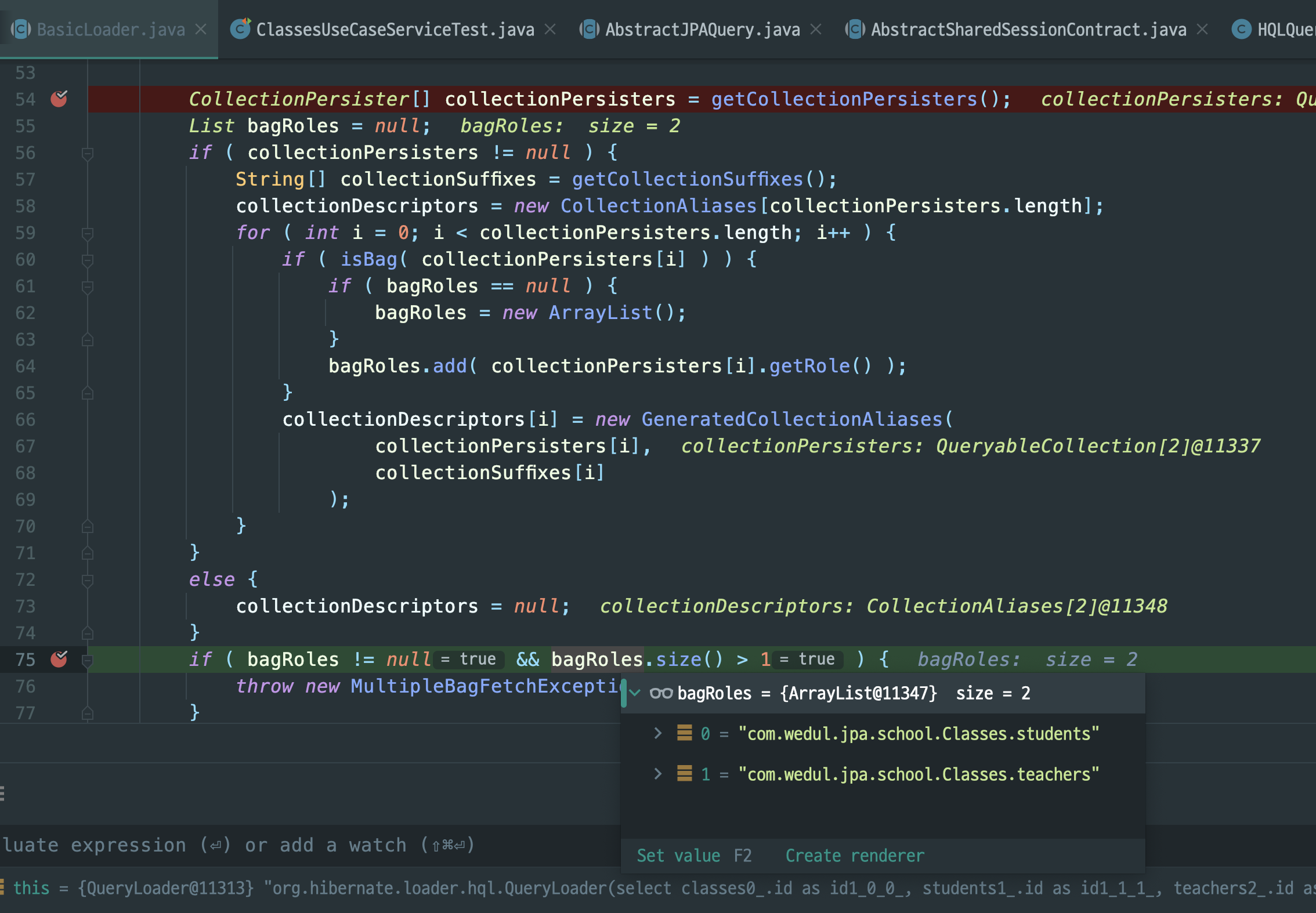Viewport: 1316px width, 913px height.
Task: Close the BasicLoader.java tab
Action: (x=201, y=30)
